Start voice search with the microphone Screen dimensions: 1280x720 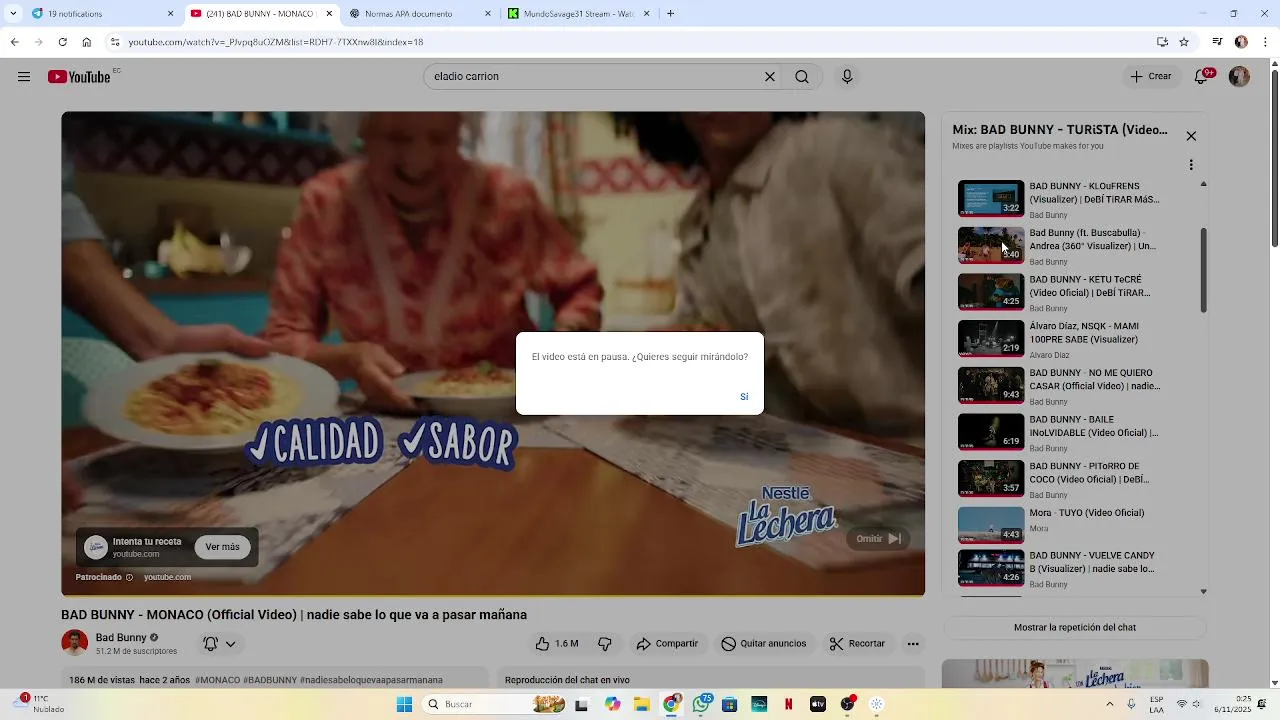(x=847, y=77)
